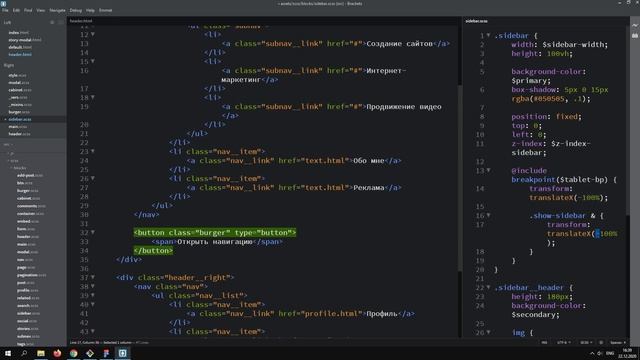Collapse header__right div at line 37

[93, 277]
